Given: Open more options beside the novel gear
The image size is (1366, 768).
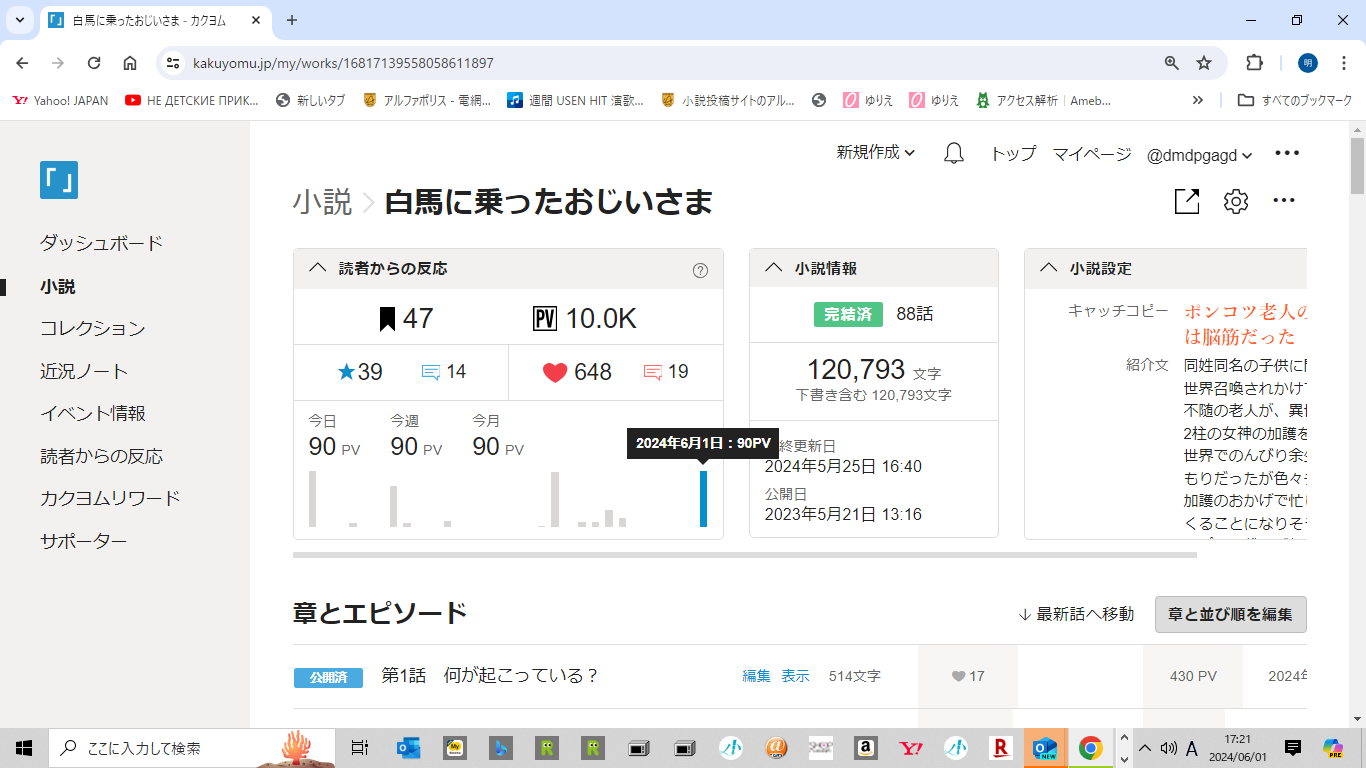Looking at the screenshot, I should coord(1284,202).
